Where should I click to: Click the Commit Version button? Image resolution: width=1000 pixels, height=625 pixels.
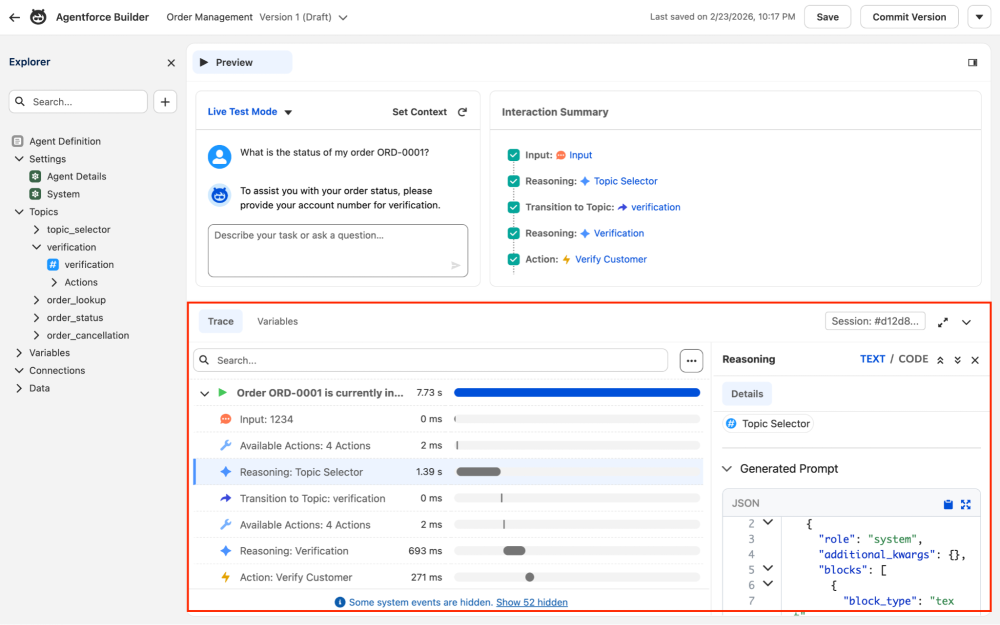click(908, 17)
